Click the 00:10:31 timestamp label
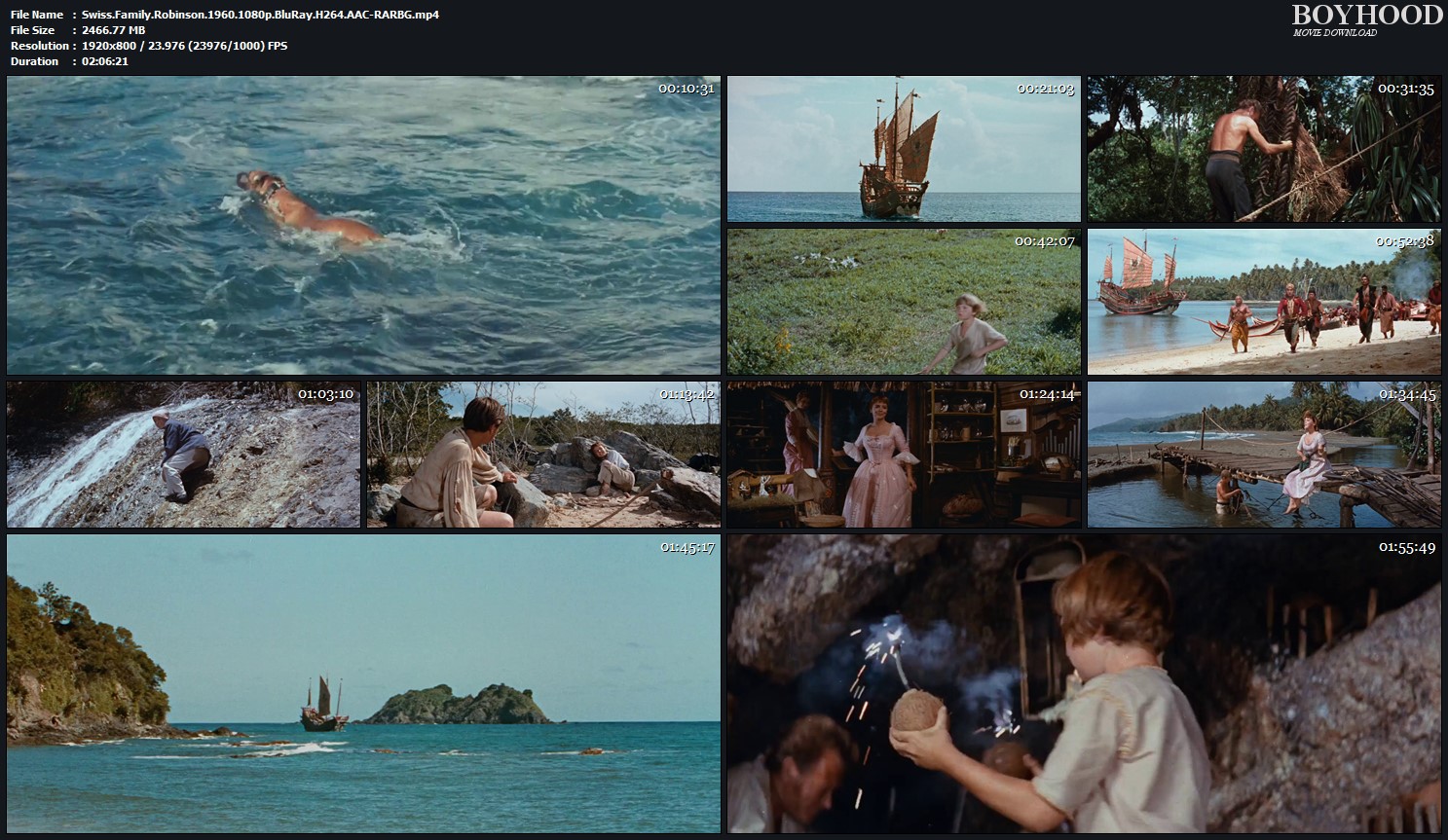 (686, 89)
